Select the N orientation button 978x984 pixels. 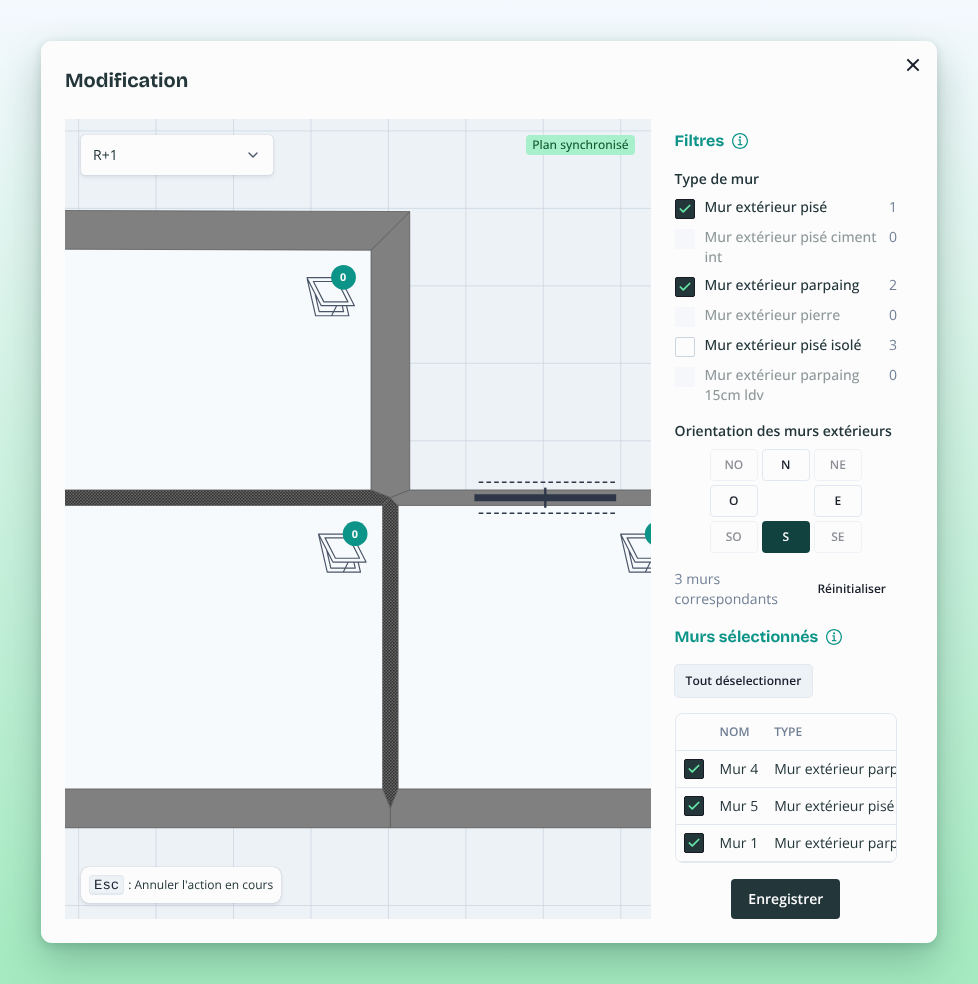coord(785,465)
